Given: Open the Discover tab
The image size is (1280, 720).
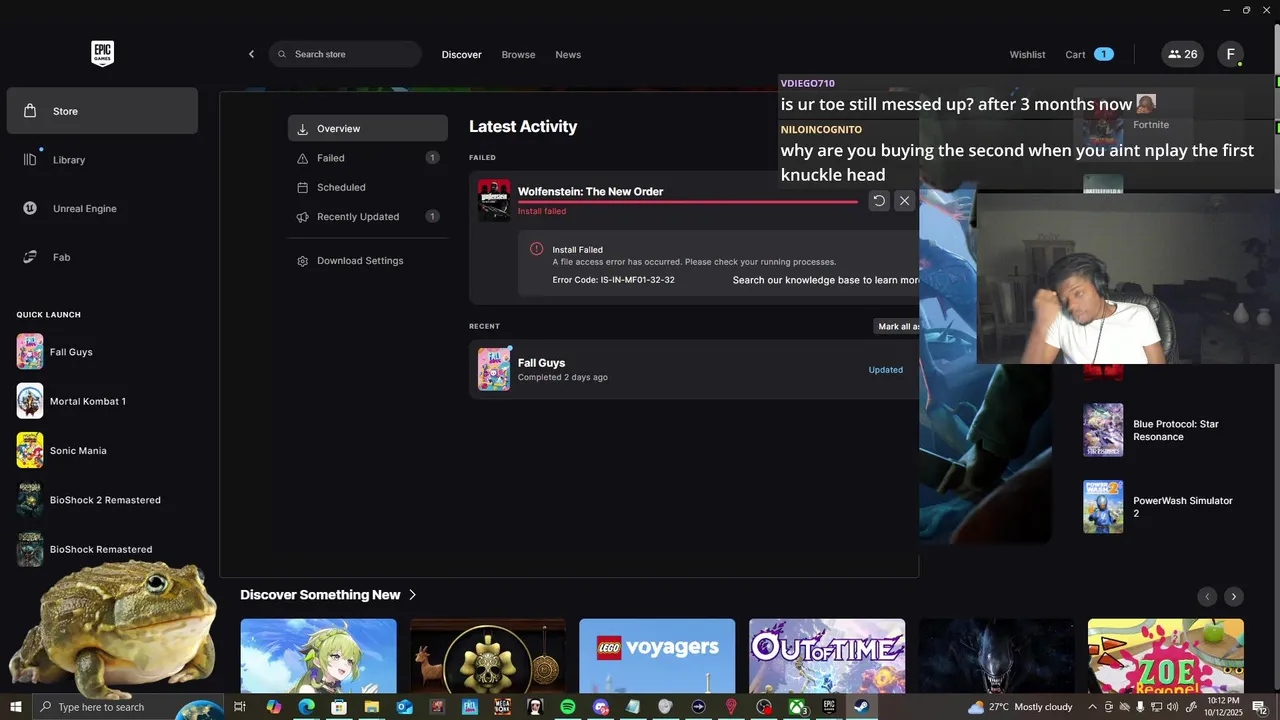Looking at the screenshot, I should click(461, 54).
